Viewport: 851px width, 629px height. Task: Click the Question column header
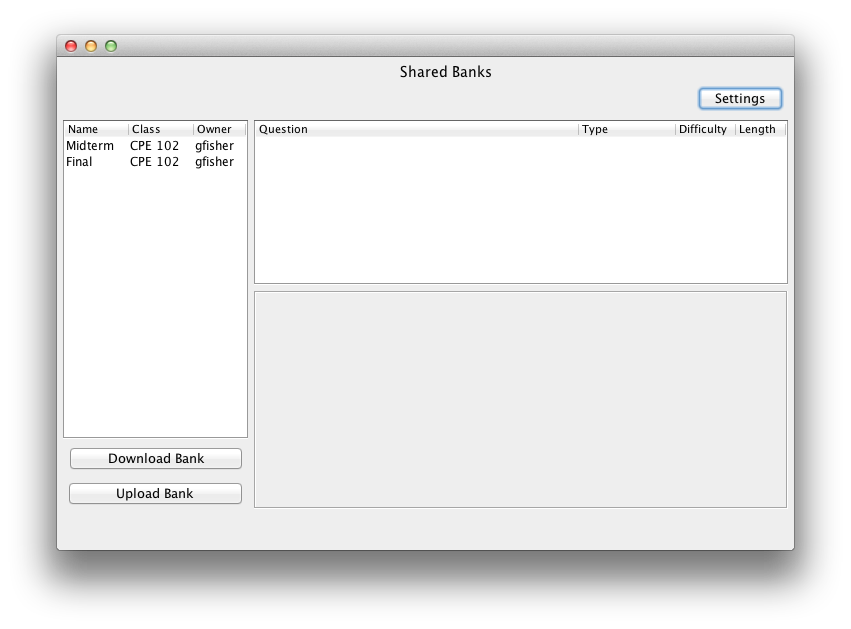pyautogui.click(x=416, y=129)
